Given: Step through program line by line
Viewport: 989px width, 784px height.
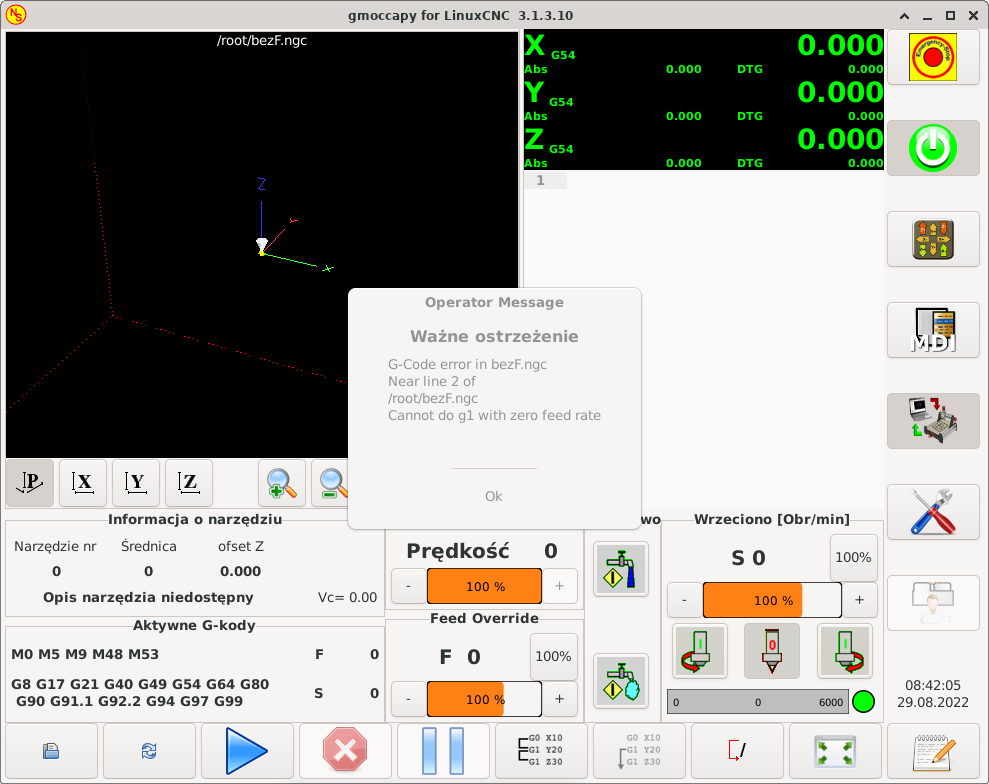Looking at the screenshot, I should (541, 751).
